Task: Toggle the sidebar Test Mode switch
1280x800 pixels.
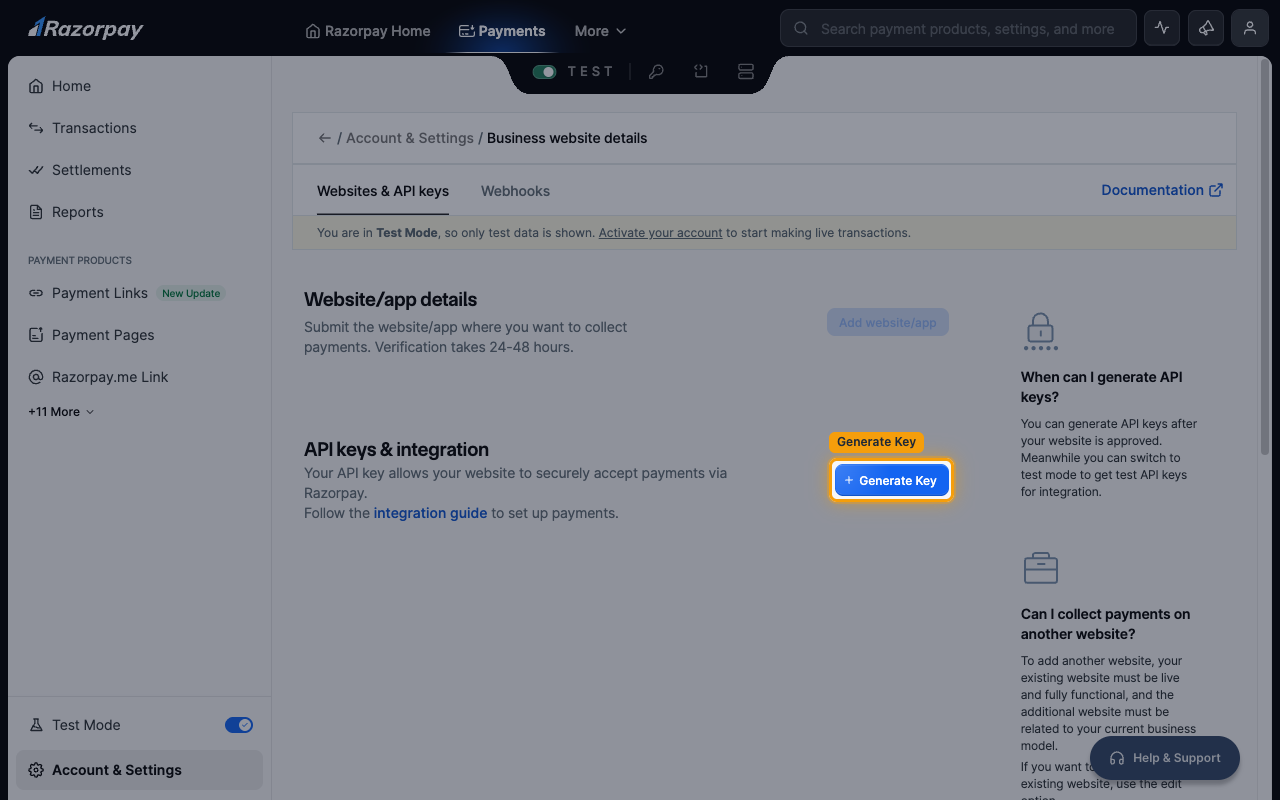Action: click(239, 725)
